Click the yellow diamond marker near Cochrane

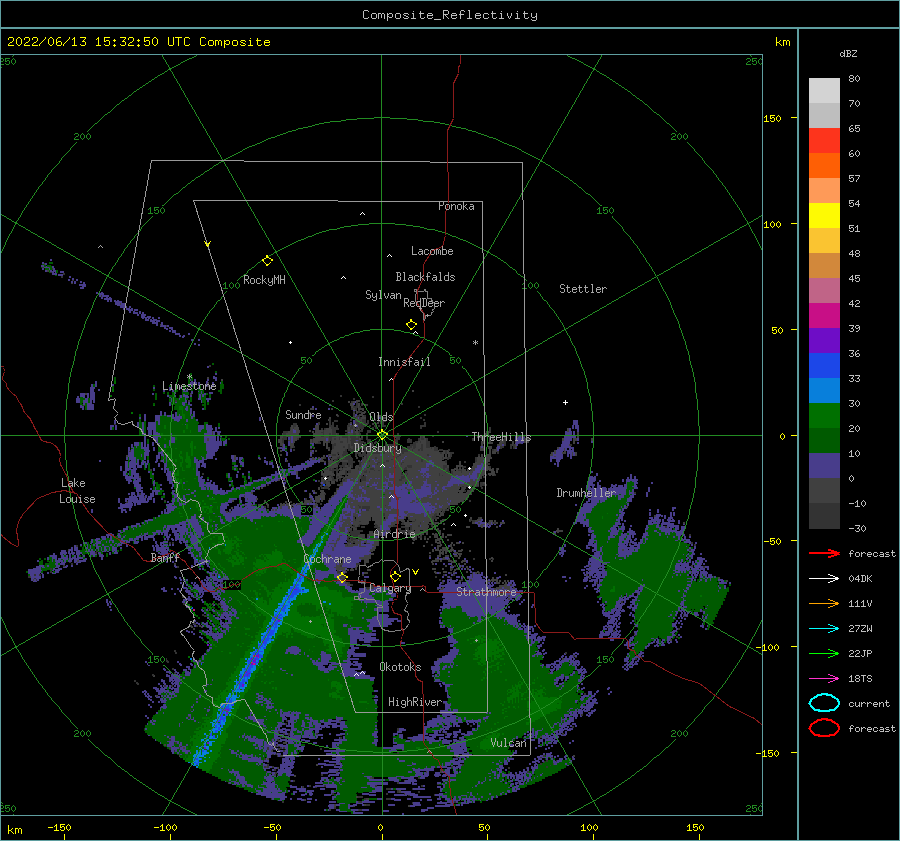(342, 577)
